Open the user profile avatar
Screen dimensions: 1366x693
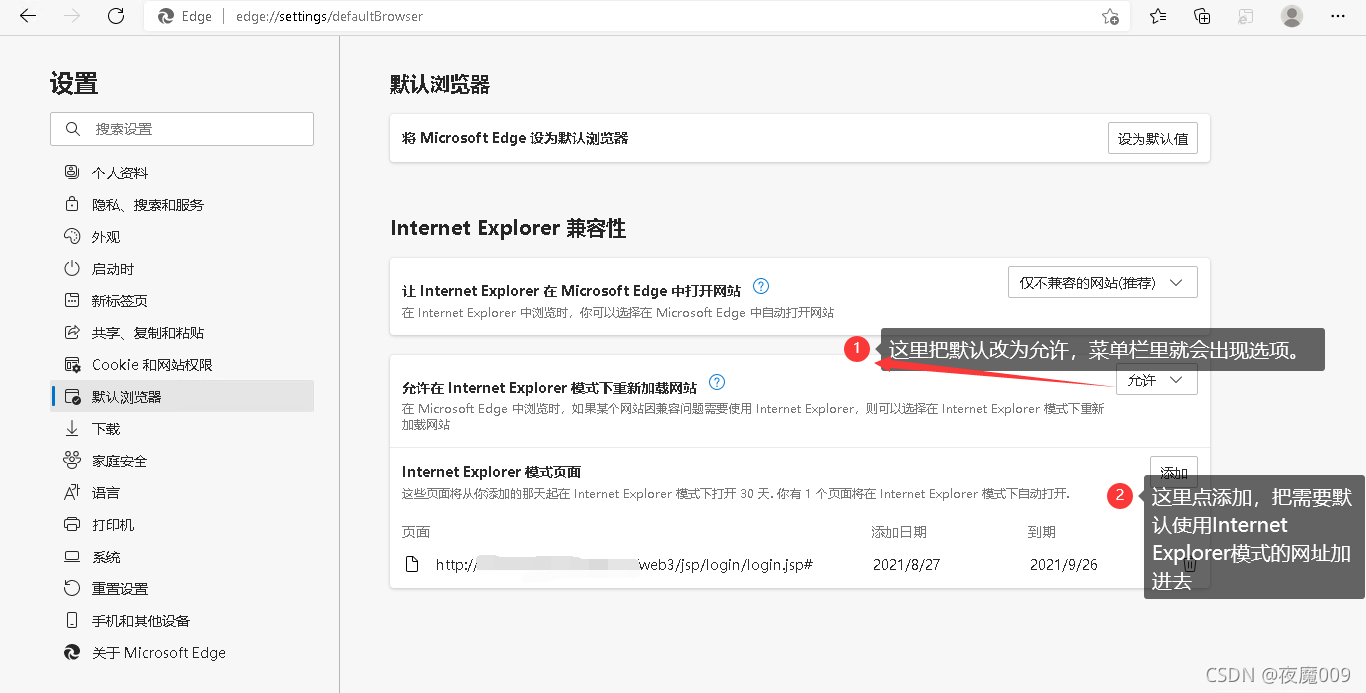pos(1292,16)
